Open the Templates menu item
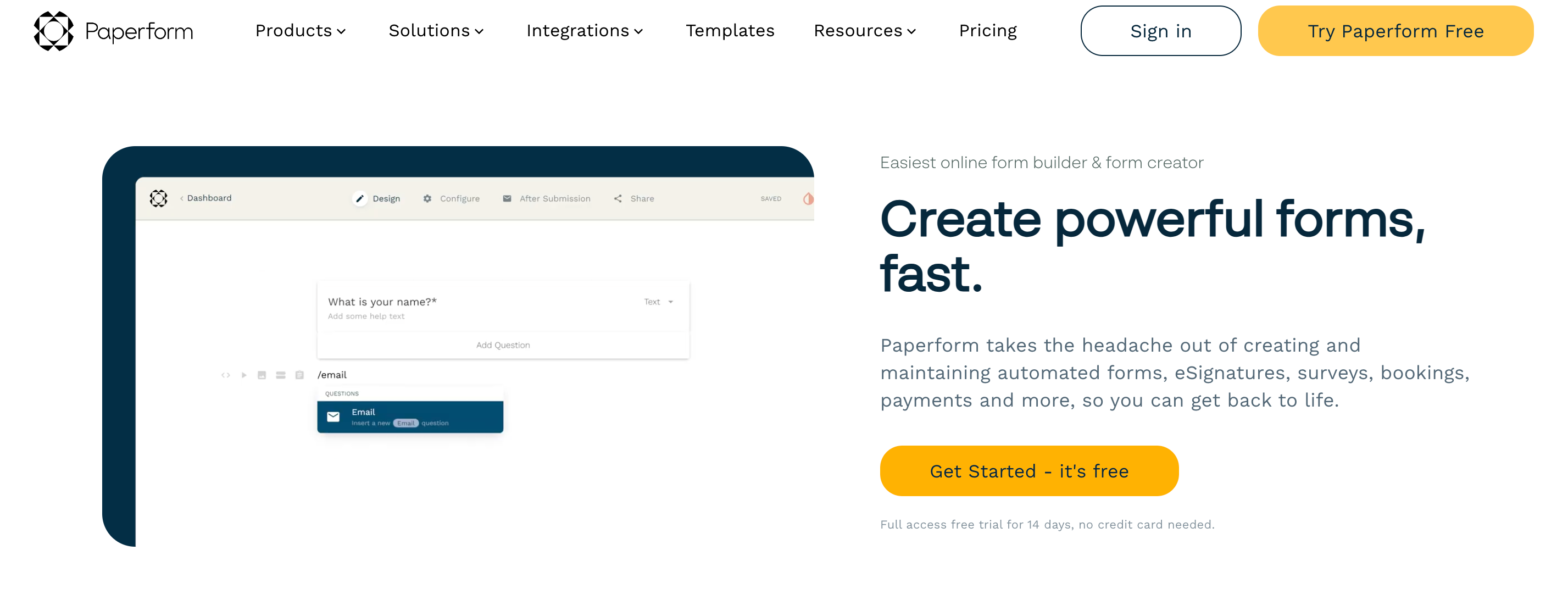1568x600 pixels. pos(731,31)
